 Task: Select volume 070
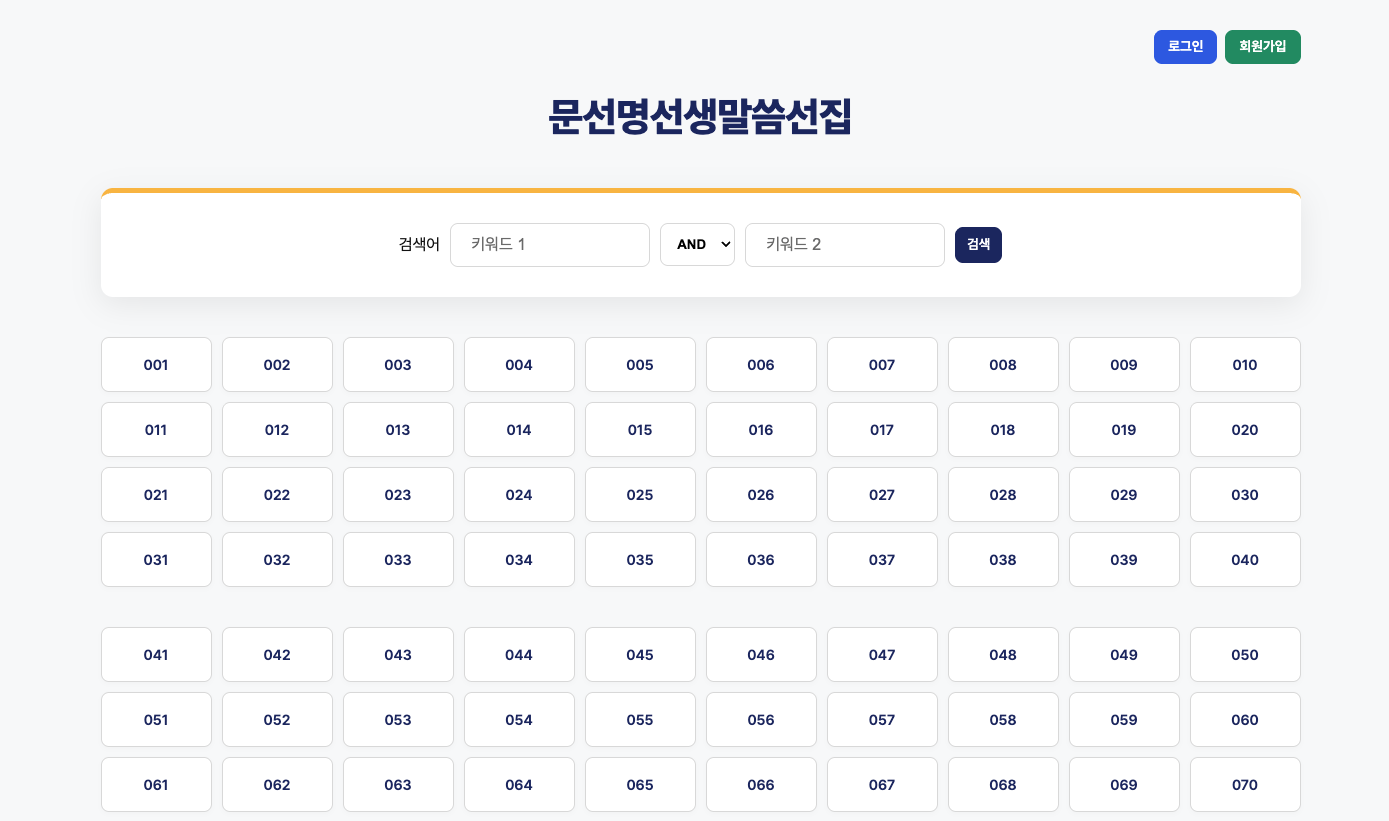coord(1245,785)
